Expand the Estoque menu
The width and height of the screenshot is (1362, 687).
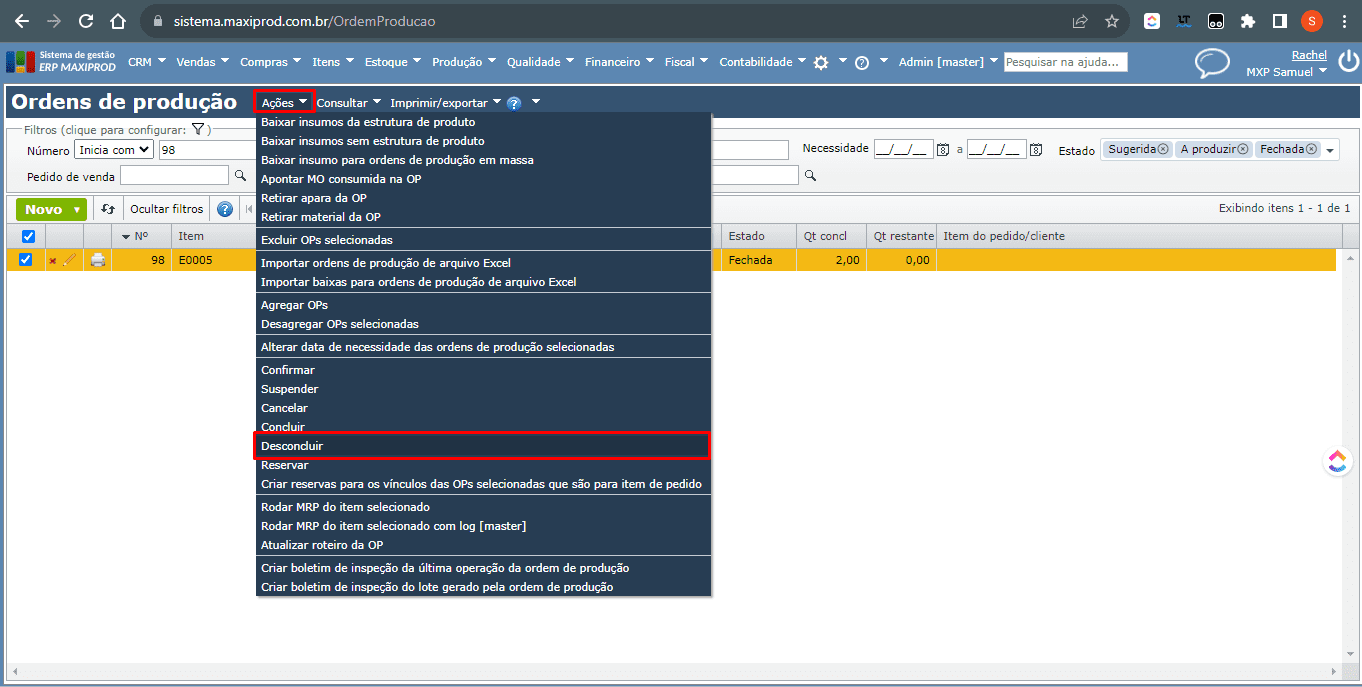click(392, 62)
